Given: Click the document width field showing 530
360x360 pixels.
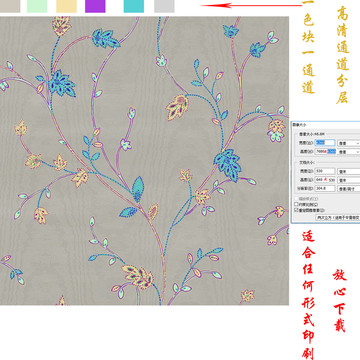Looking at the screenshot, I should point(325,171).
